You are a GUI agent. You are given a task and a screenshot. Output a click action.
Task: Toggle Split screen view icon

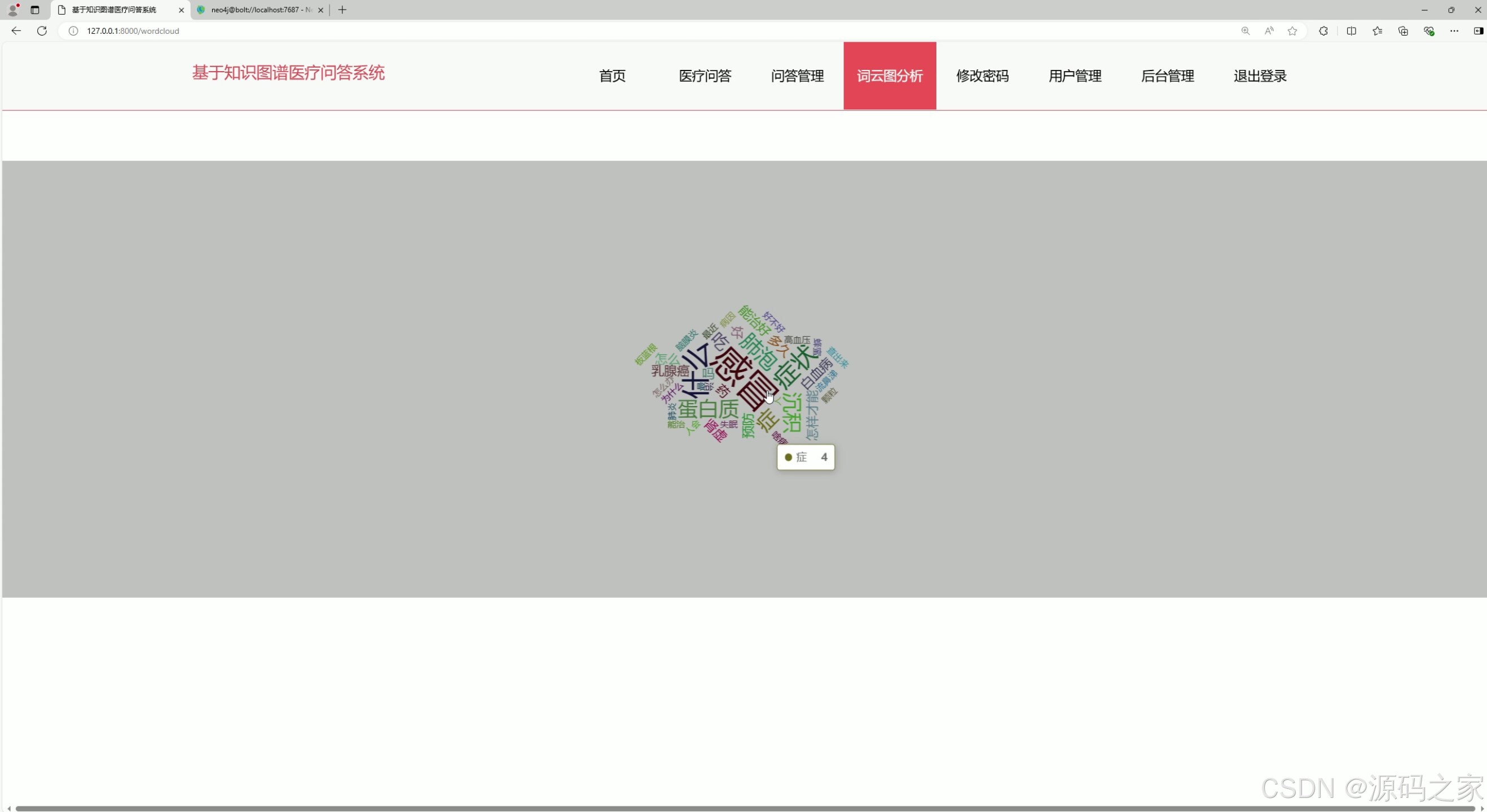(x=1352, y=31)
